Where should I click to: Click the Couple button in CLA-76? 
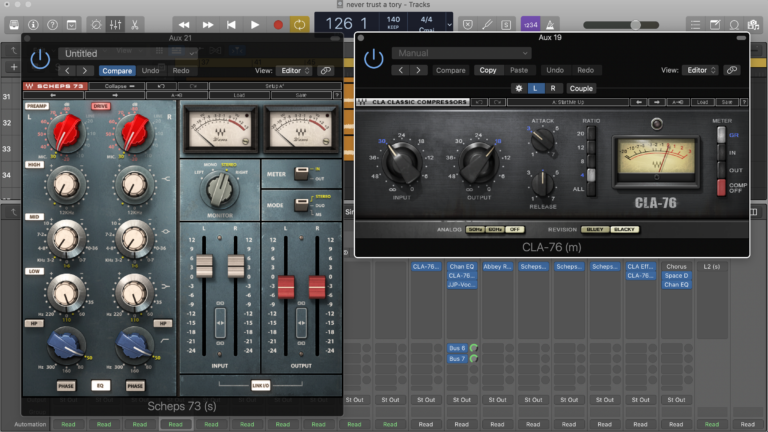click(581, 88)
